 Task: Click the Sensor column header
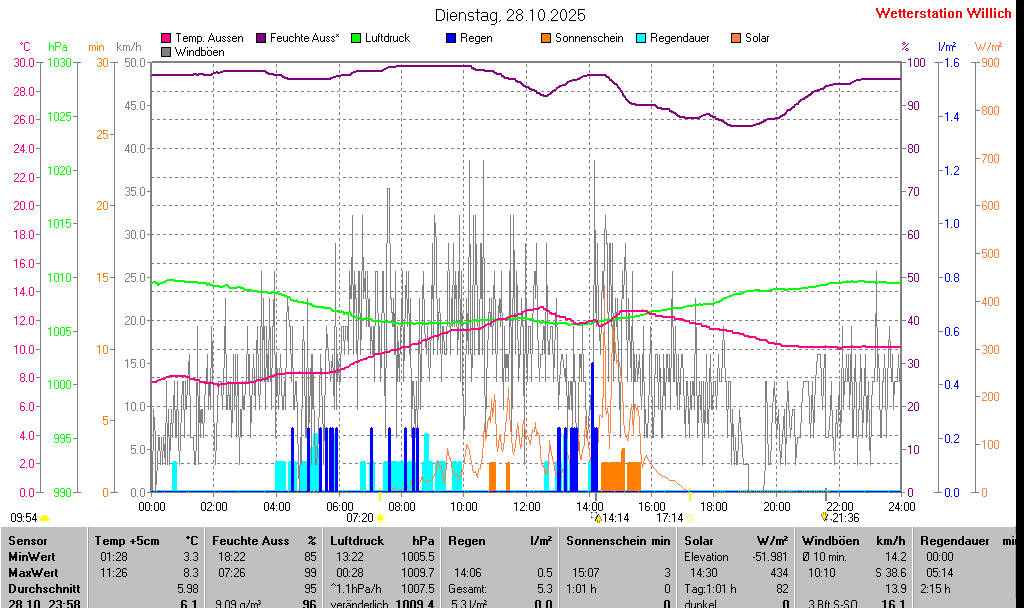pyautogui.click(x=28, y=541)
